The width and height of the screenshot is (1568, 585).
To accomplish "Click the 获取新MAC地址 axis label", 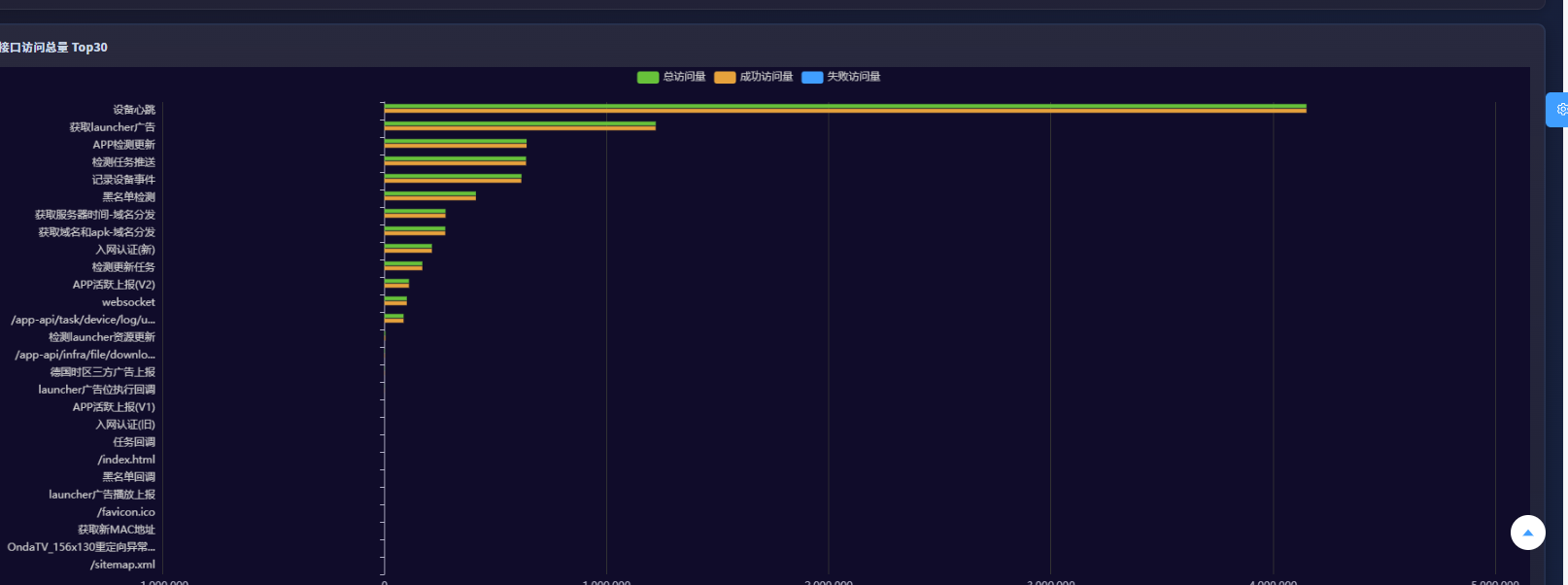I will (x=117, y=530).
